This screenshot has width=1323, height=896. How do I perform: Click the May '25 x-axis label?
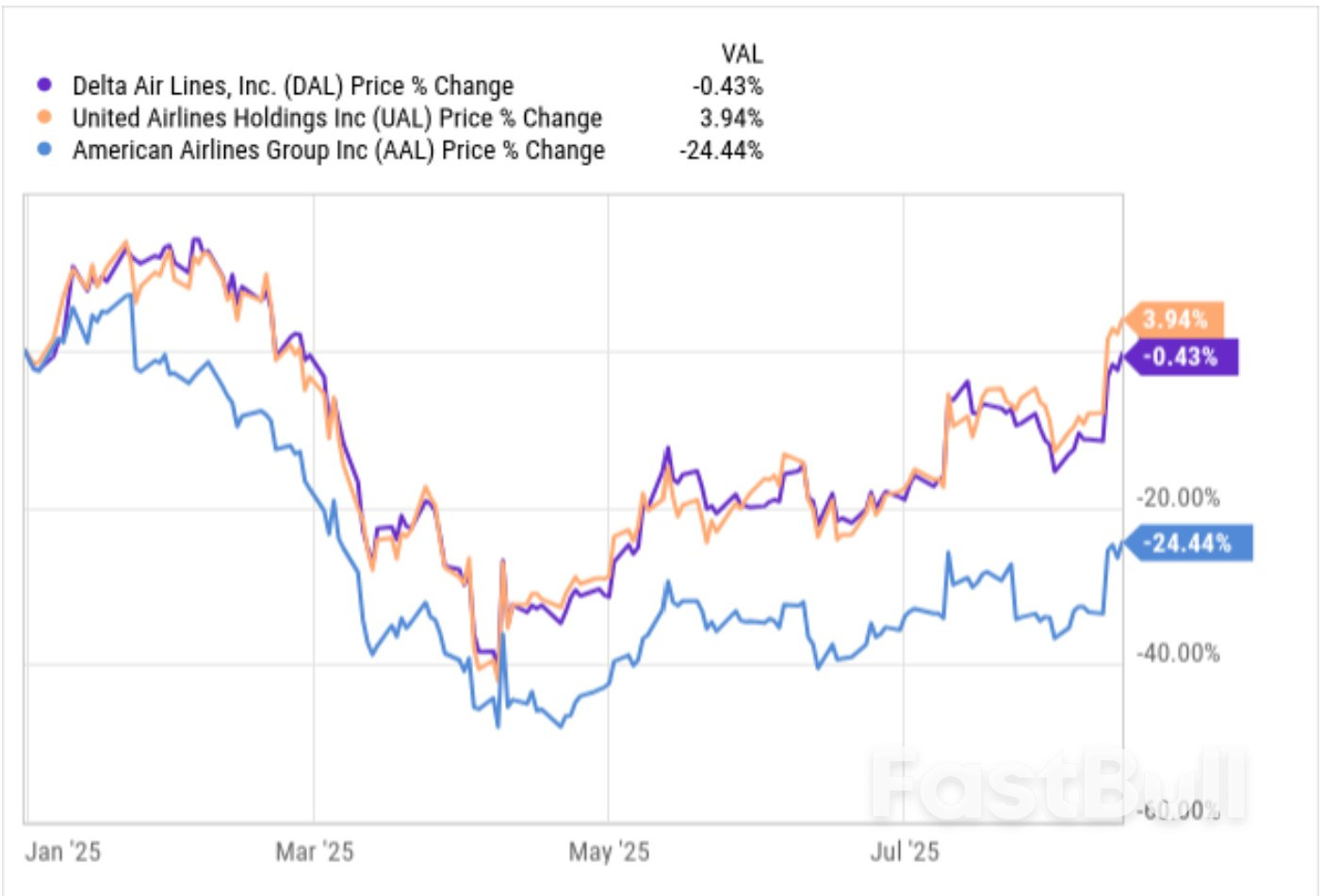pyautogui.click(x=609, y=852)
